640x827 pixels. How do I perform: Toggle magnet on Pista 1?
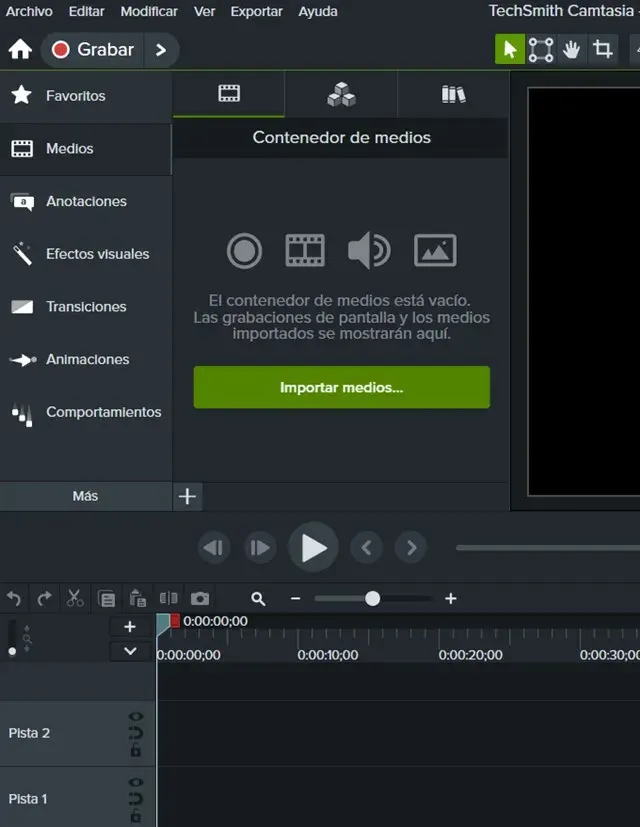click(x=136, y=799)
